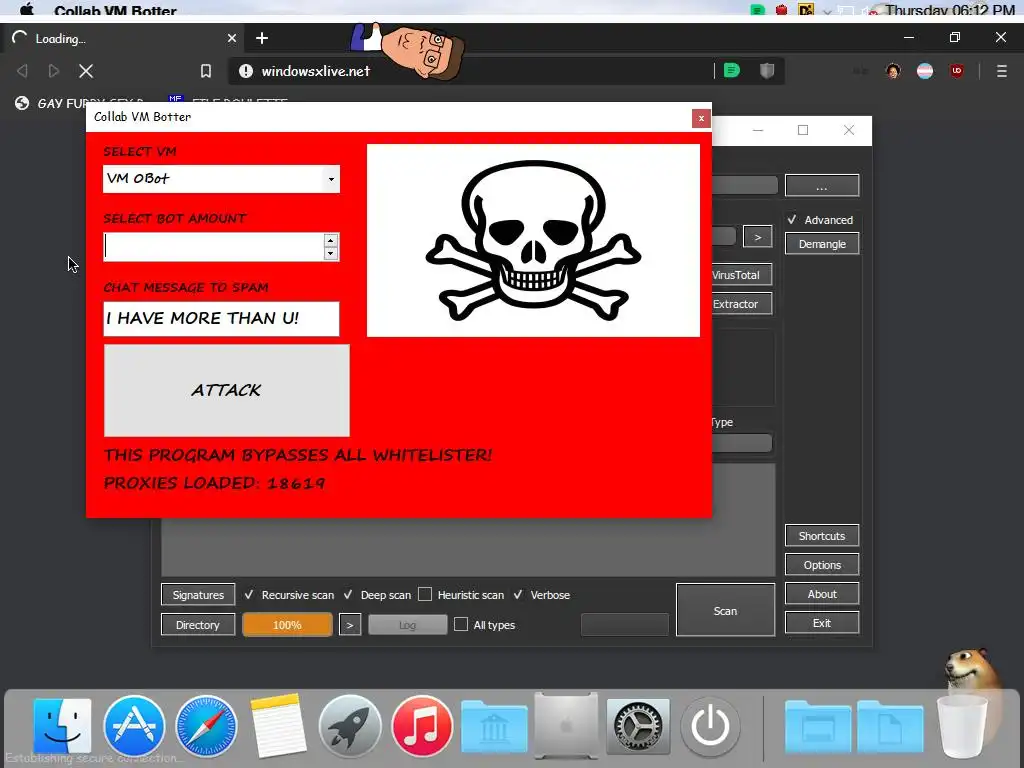Click the chat message to spam field
1024x768 pixels.
(221, 319)
